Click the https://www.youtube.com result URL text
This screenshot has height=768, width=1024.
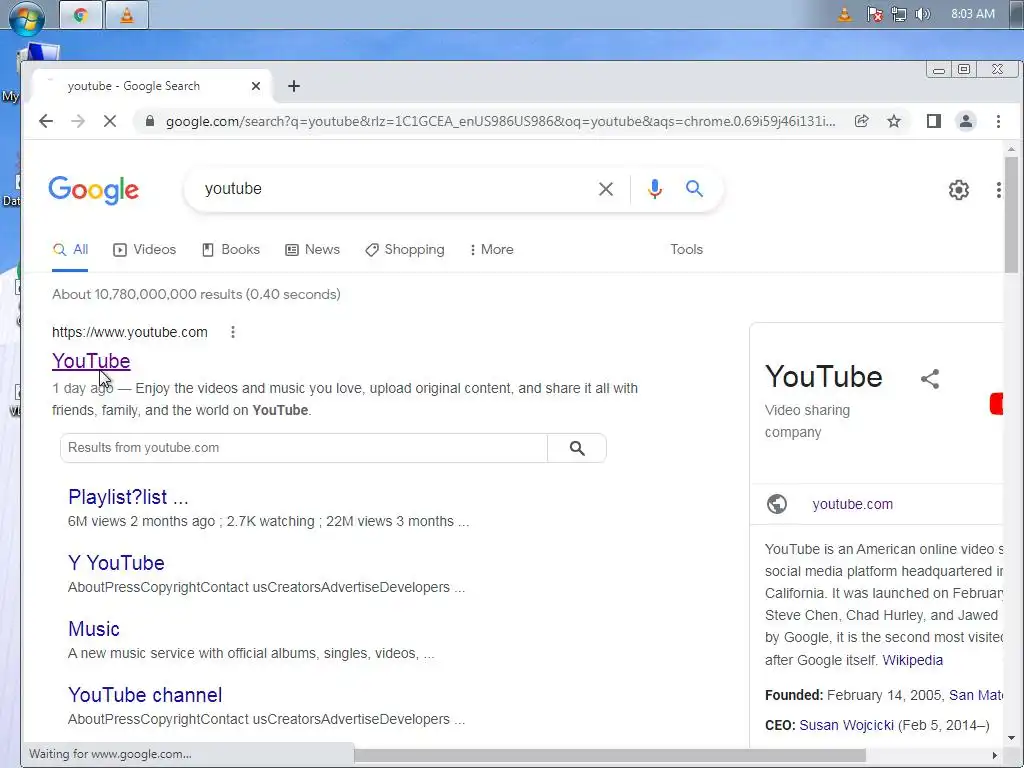tap(130, 332)
